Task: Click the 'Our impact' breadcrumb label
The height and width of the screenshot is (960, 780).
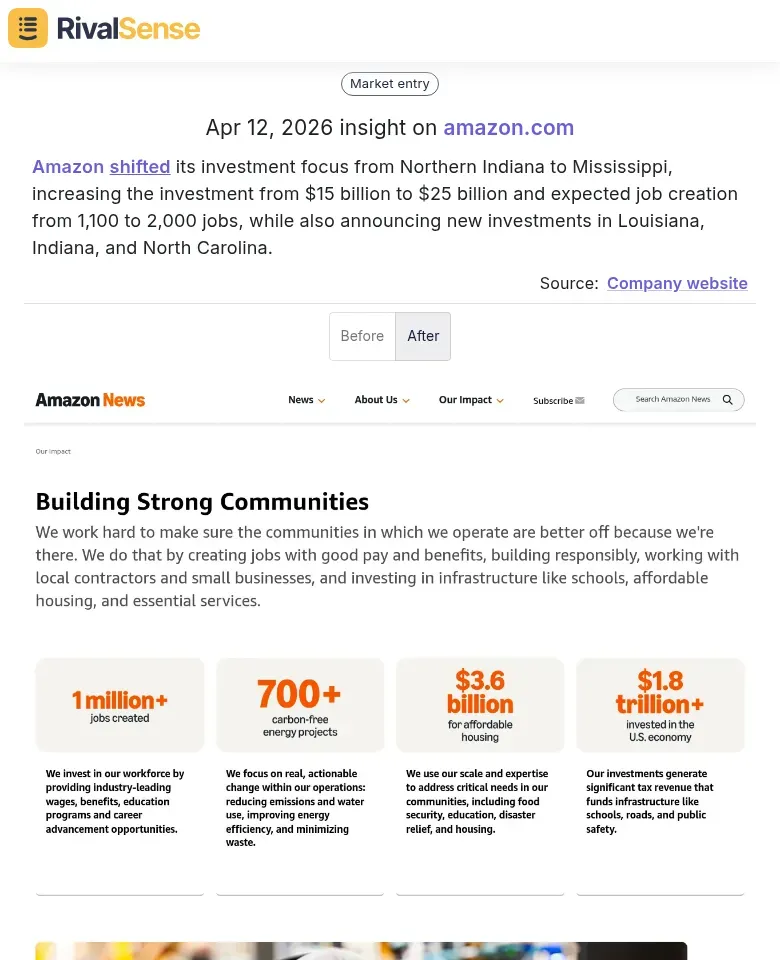Action: tap(53, 451)
